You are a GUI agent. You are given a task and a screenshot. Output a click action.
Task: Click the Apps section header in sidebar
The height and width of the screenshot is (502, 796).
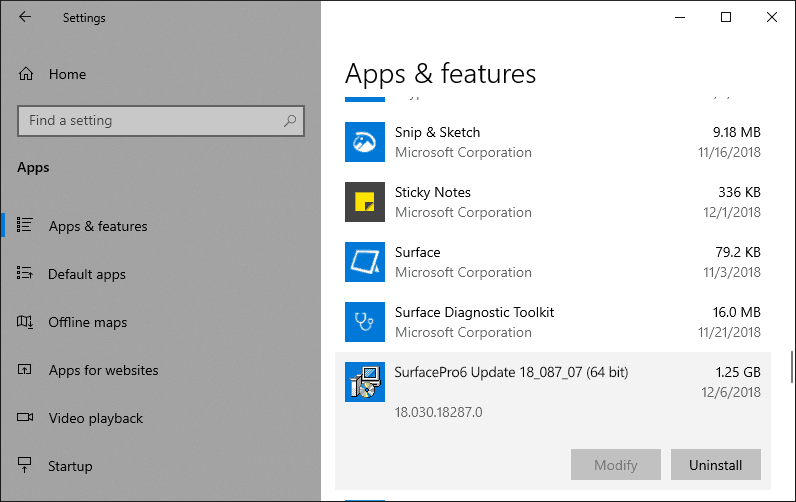click(x=33, y=168)
